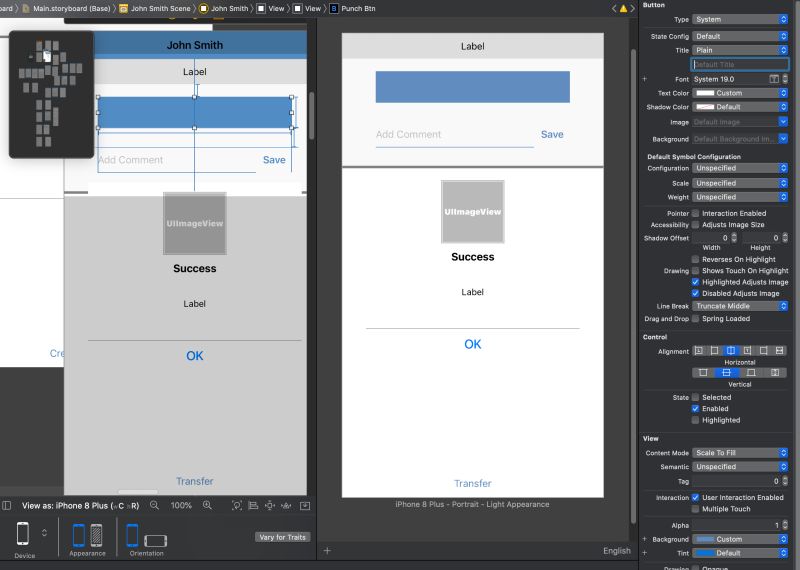Go to next issue arrow
The image size is (800, 570).
[633, 8]
